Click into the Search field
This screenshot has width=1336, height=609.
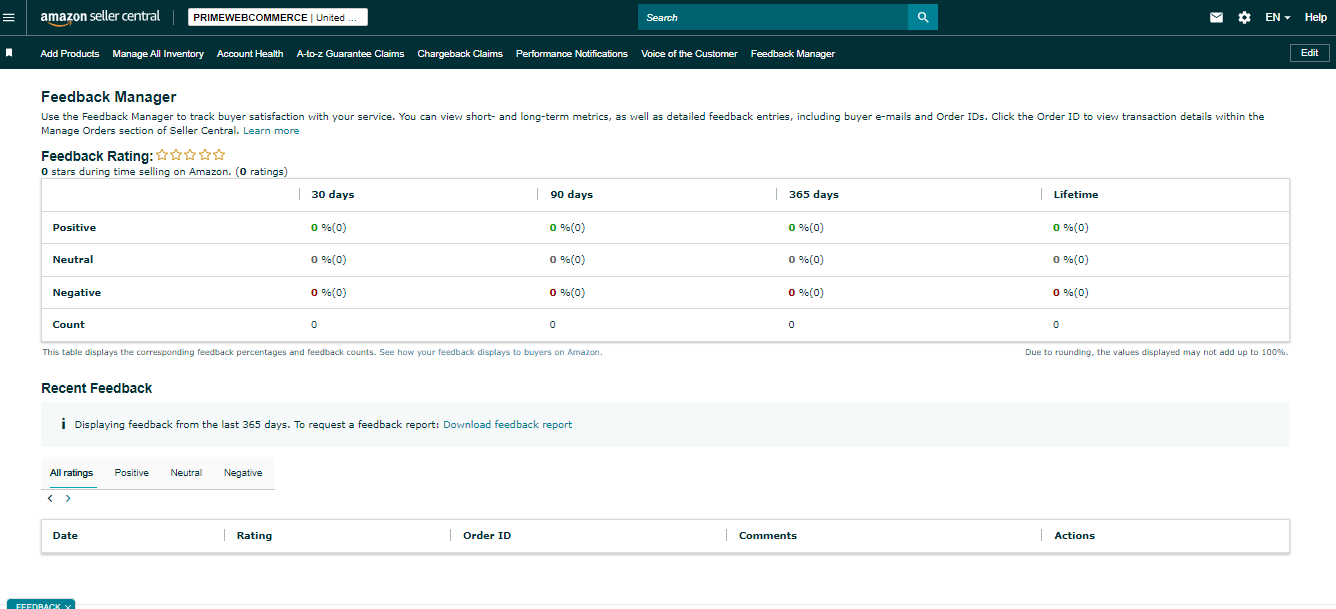click(x=773, y=17)
